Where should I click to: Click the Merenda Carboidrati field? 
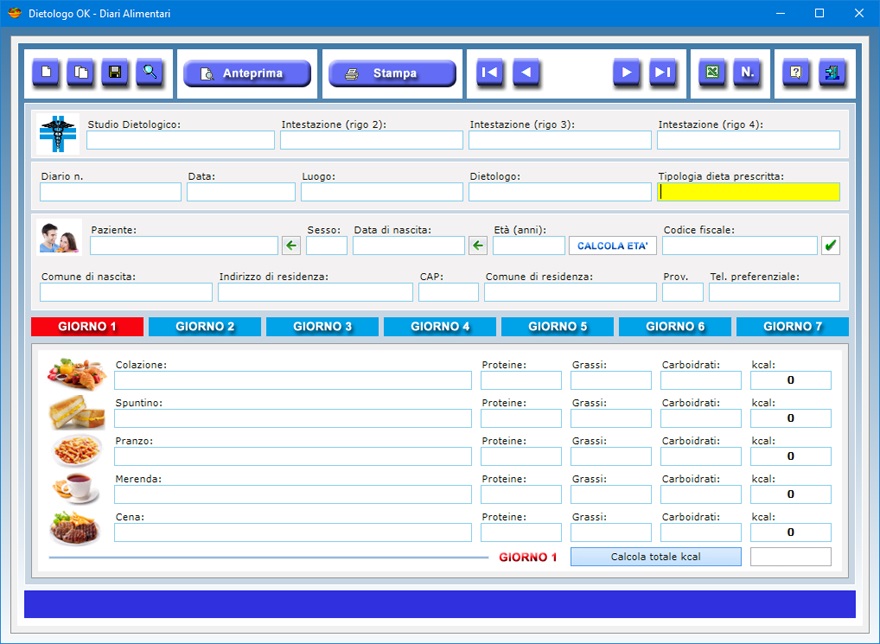pyautogui.click(x=701, y=495)
